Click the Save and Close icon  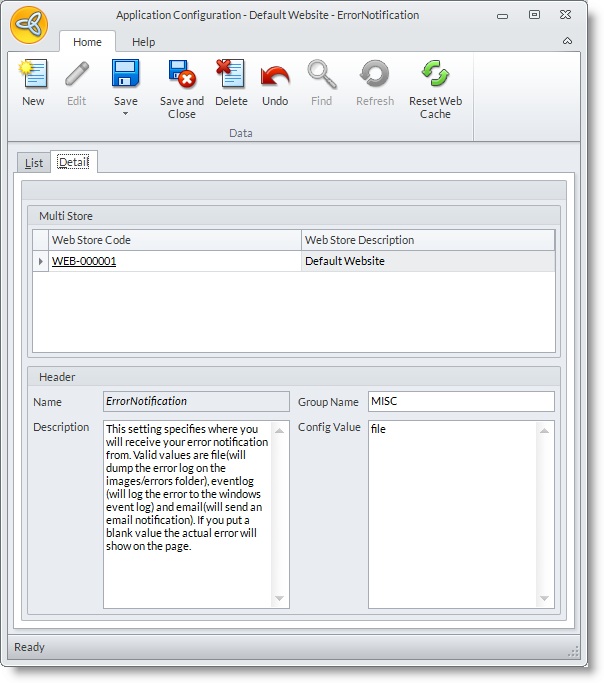click(x=181, y=75)
